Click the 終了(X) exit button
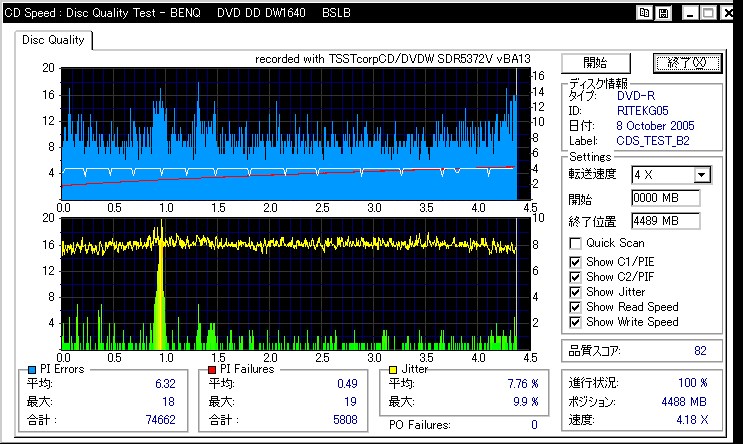Screen dimensions: 743x444 pyautogui.click(x=687, y=63)
